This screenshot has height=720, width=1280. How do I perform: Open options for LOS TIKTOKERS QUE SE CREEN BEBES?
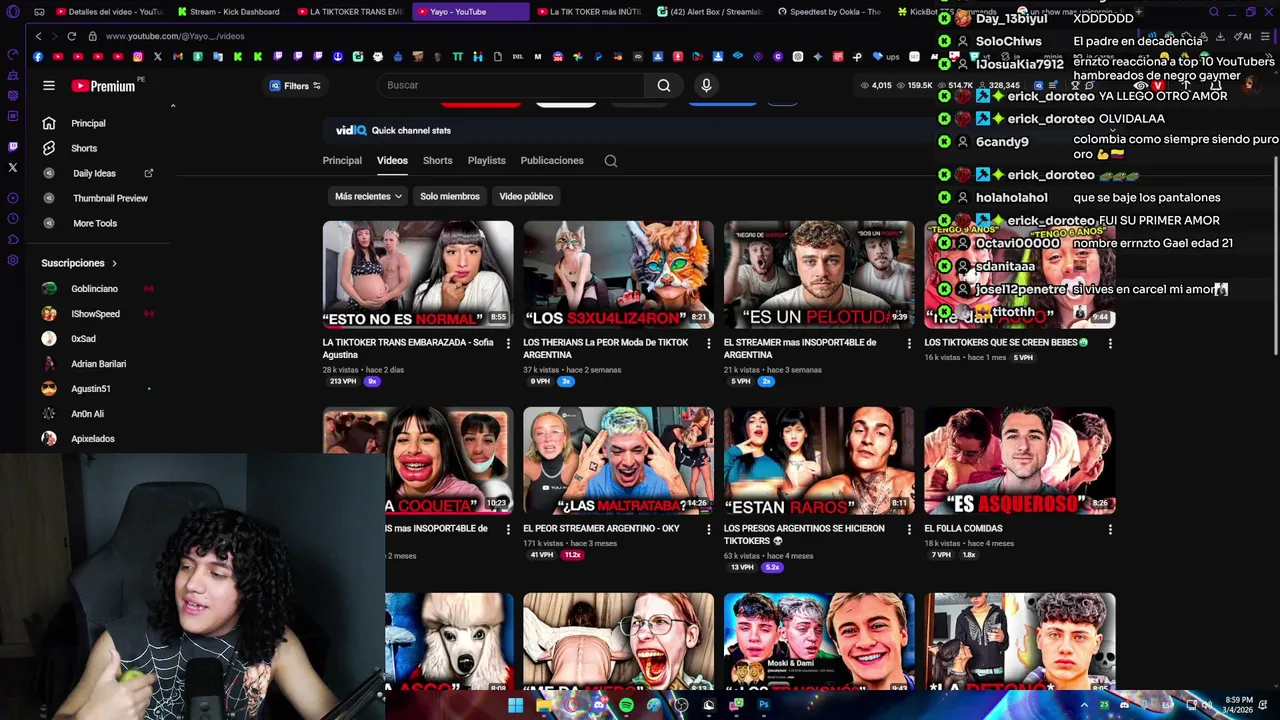click(x=1110, y=344)
